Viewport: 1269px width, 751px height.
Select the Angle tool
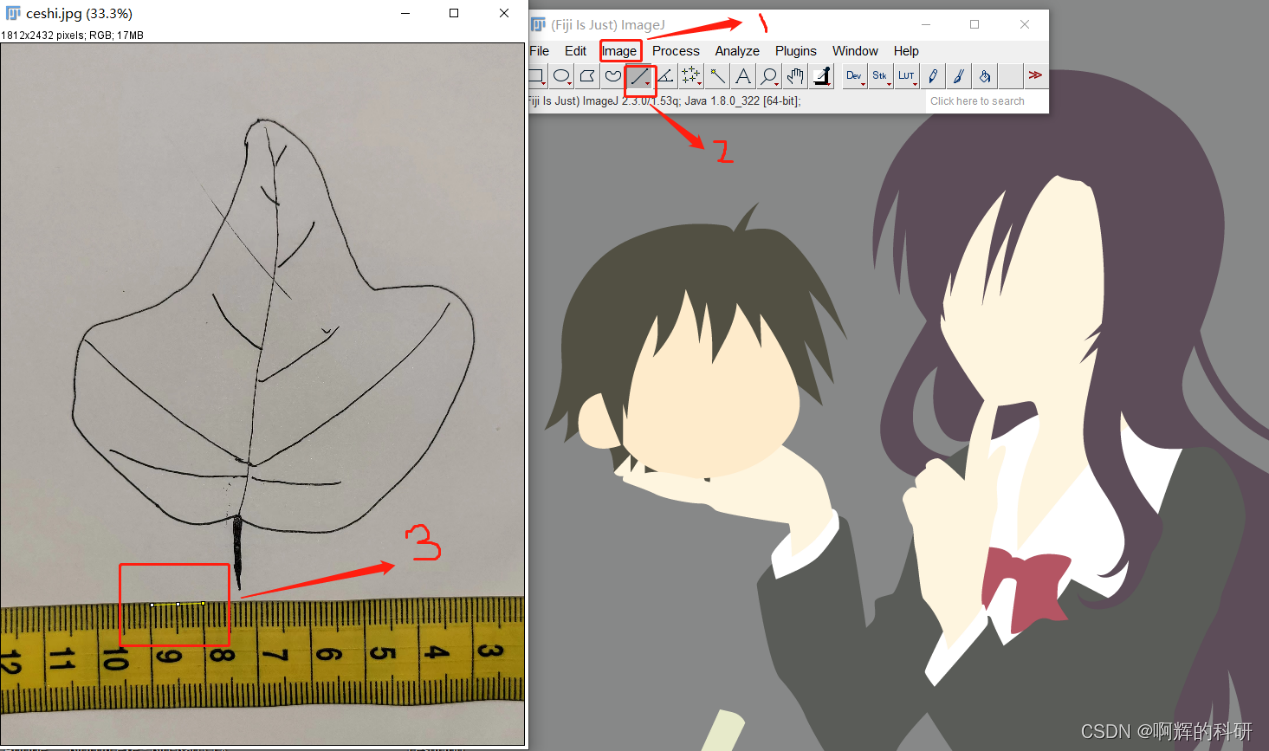click(x=665, y=76)
